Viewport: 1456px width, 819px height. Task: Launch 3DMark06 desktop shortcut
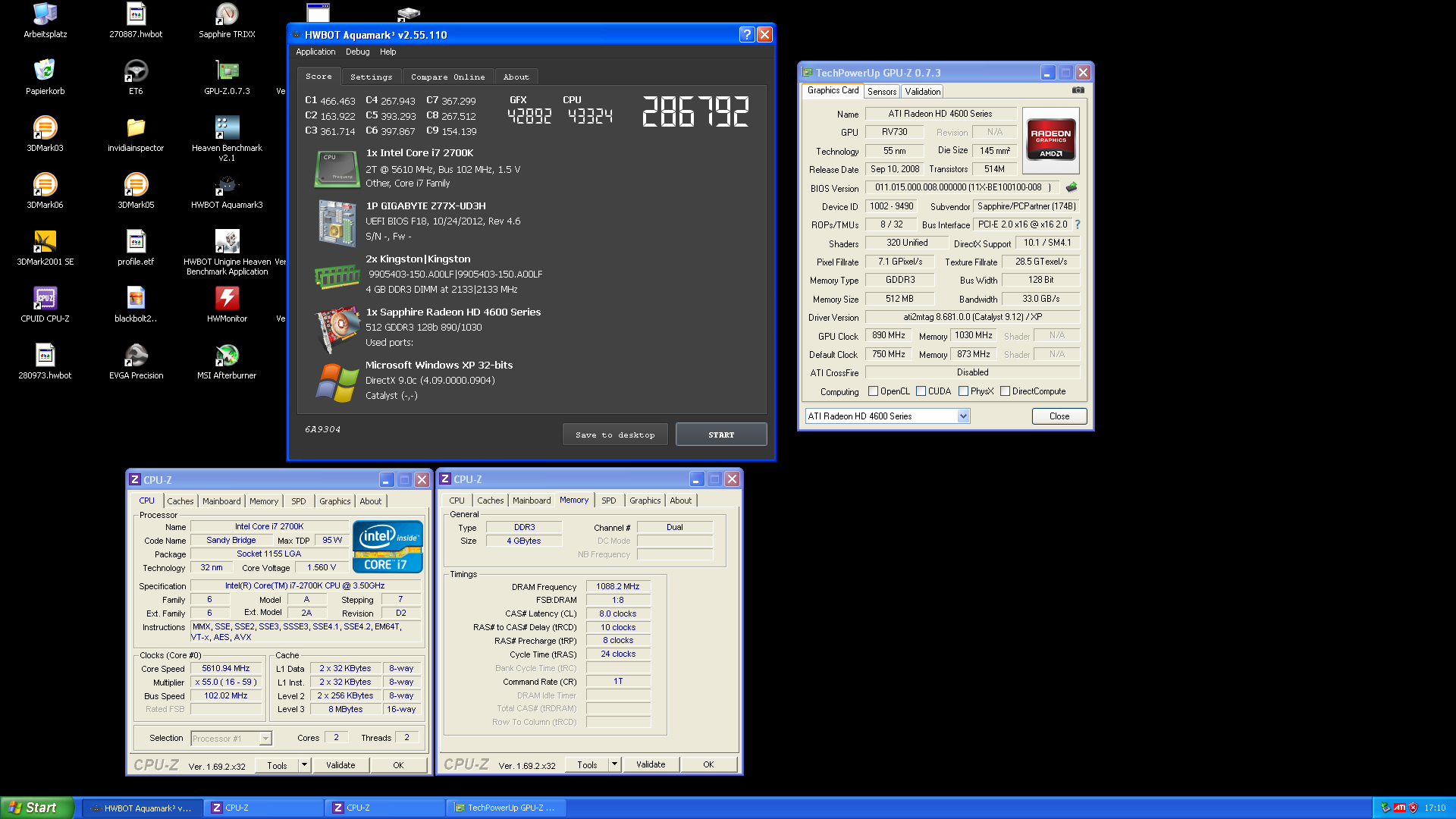point(45,190)
